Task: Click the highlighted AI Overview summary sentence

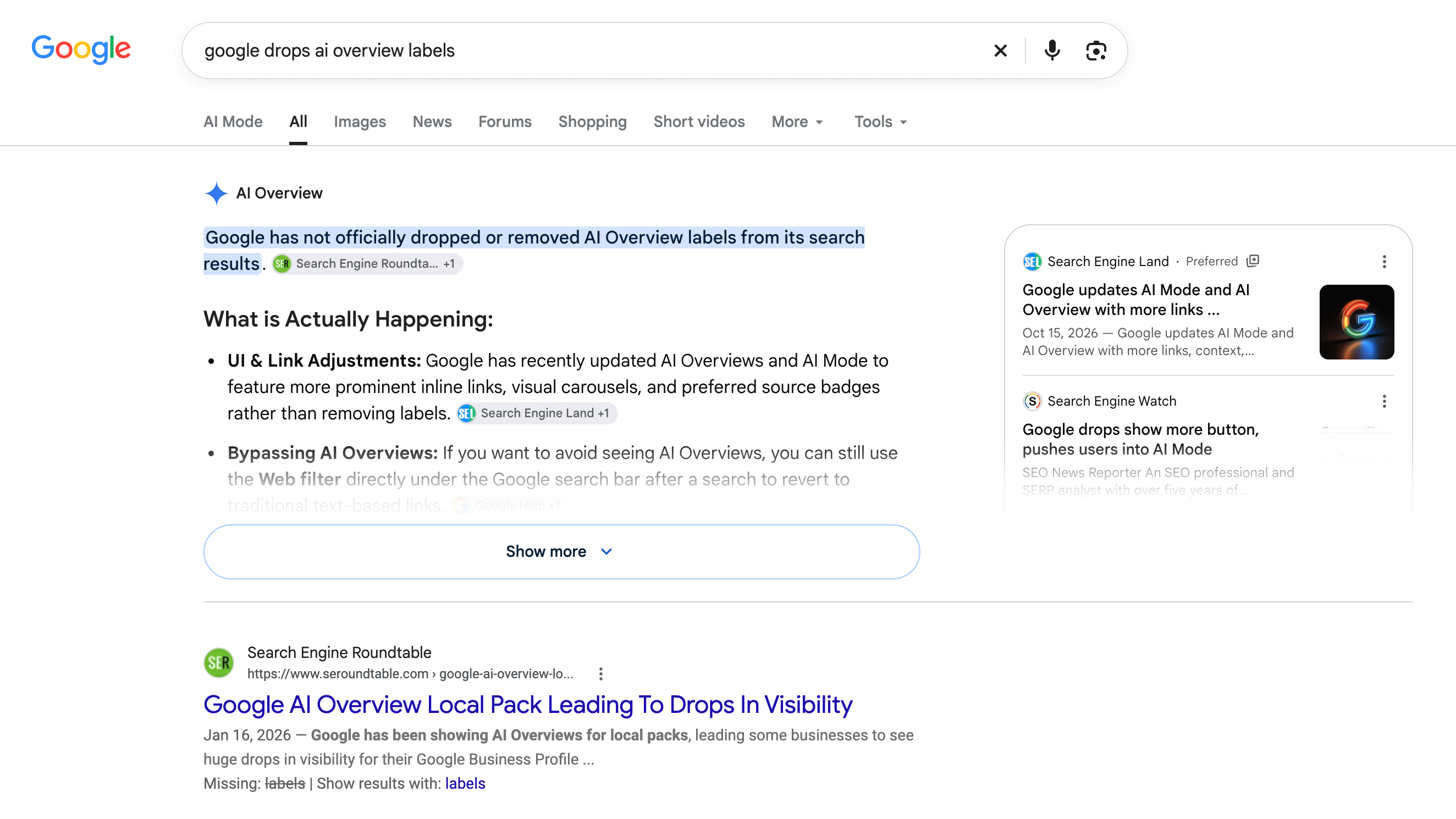Action: click(x=534, y=251)
